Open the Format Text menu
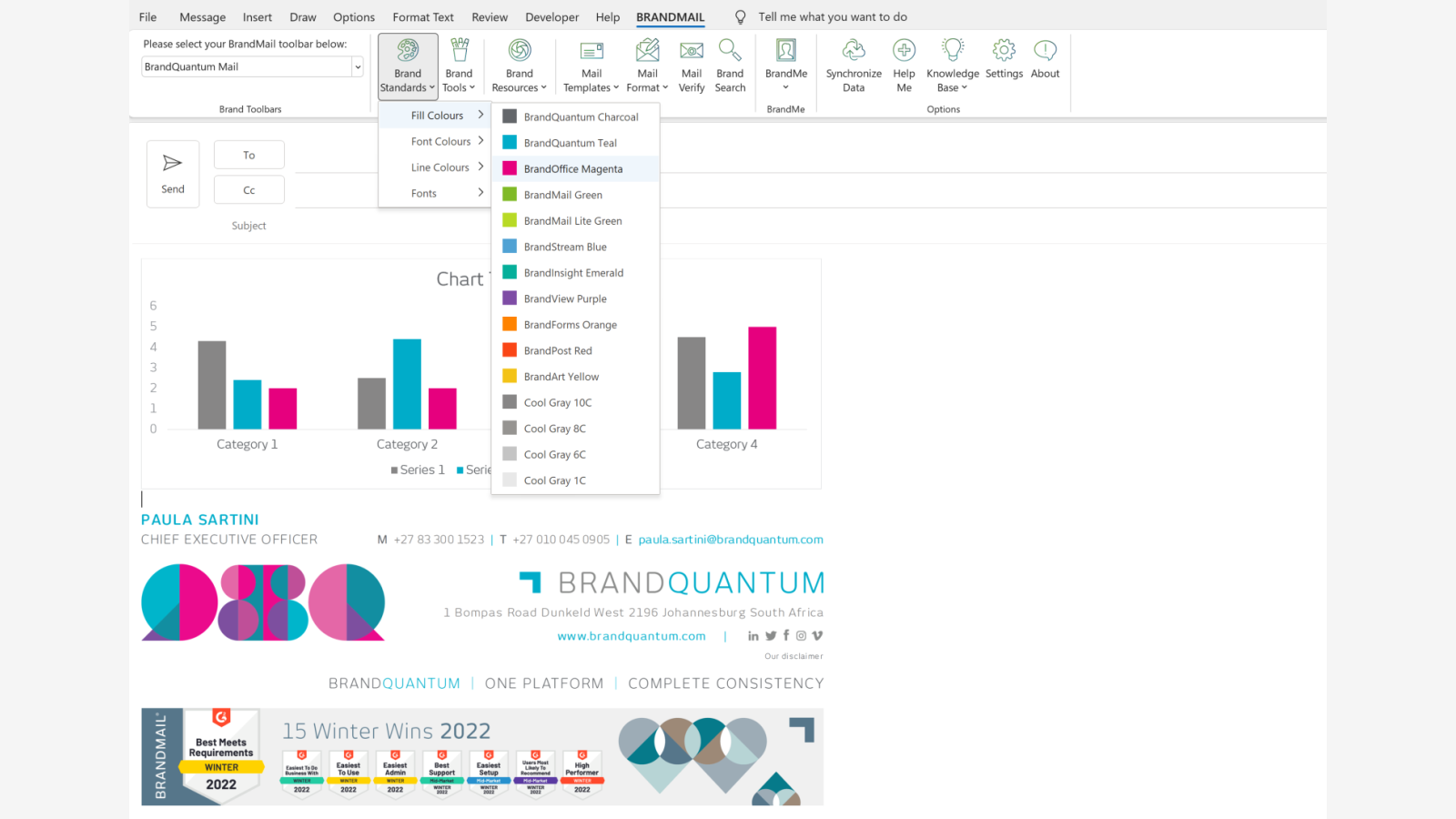This screenshot has height=819, width=1456. pos(423,16)
